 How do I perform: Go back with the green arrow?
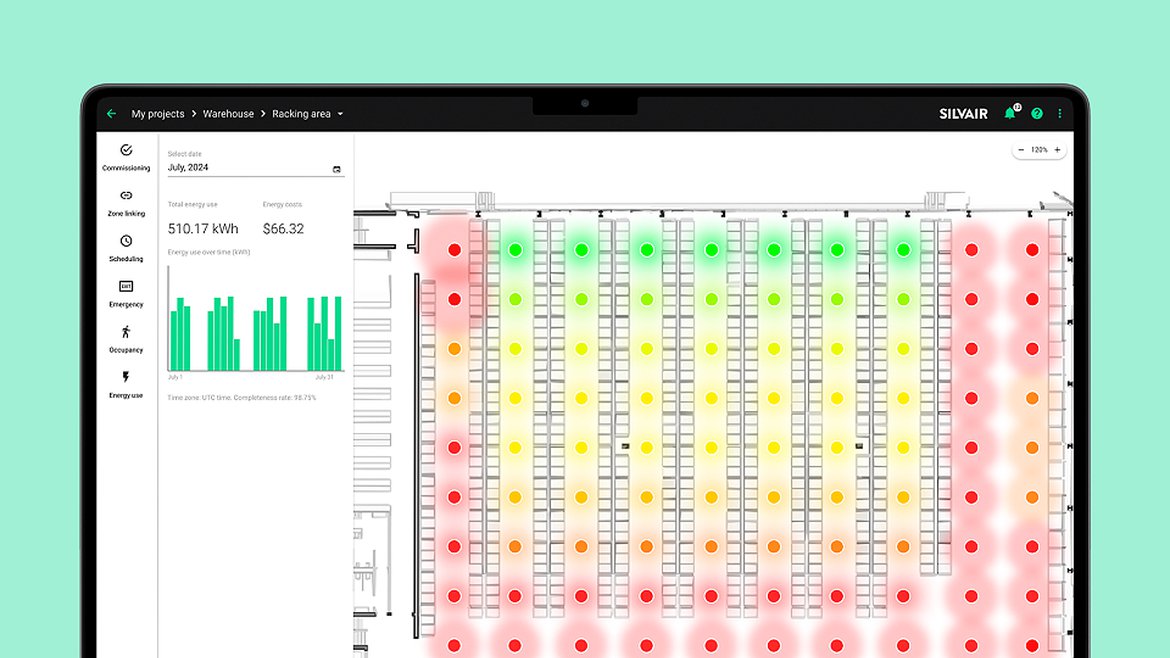(111, 113)
